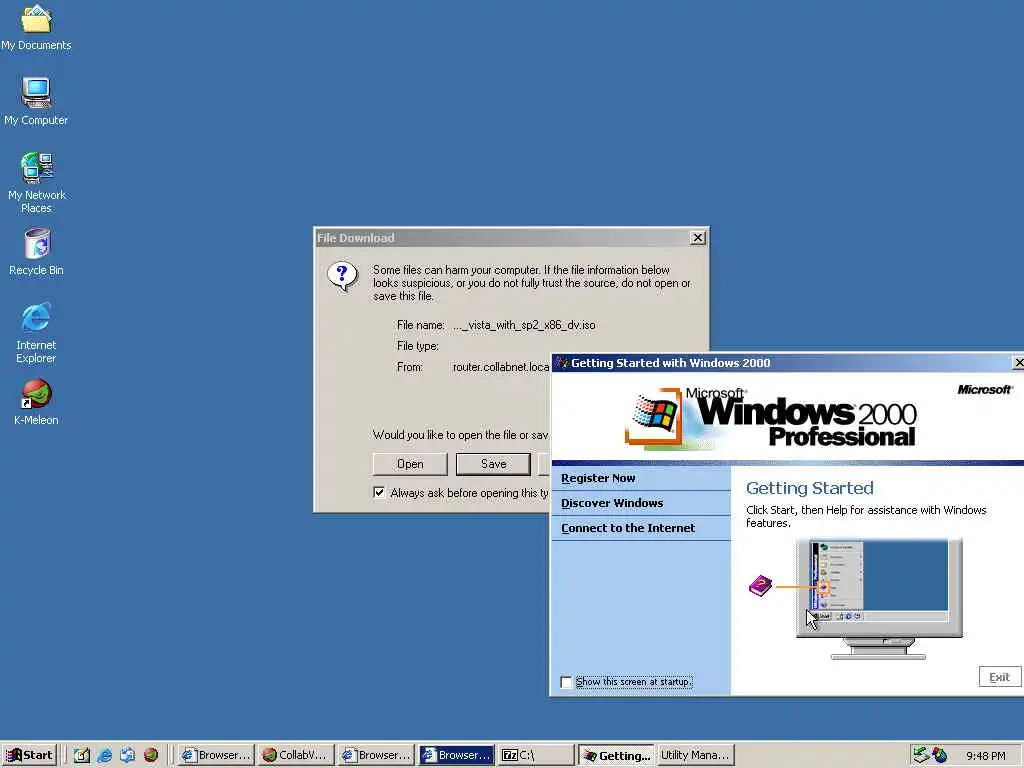Screen dimensions: 1024x768
Task: Switch to the Getting... taskbar button
Action: point(616,755)
